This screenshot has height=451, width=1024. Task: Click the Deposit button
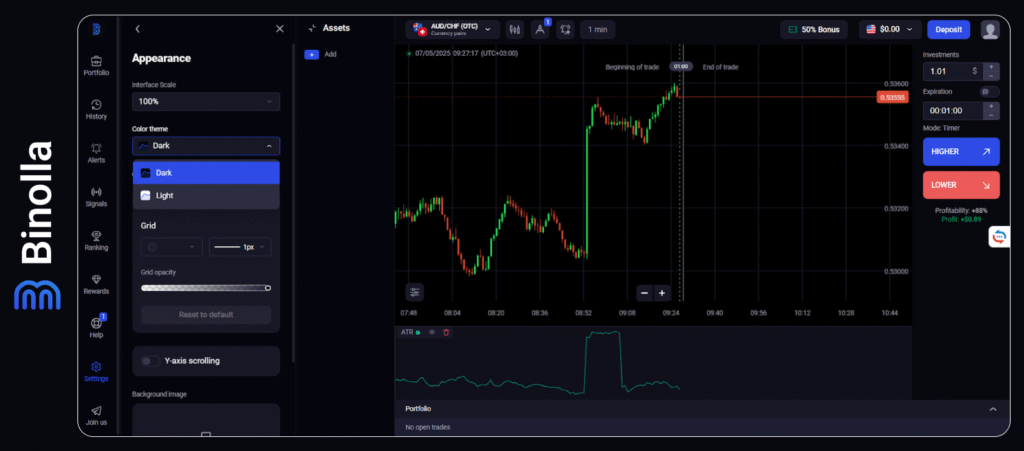pos(948,30)
